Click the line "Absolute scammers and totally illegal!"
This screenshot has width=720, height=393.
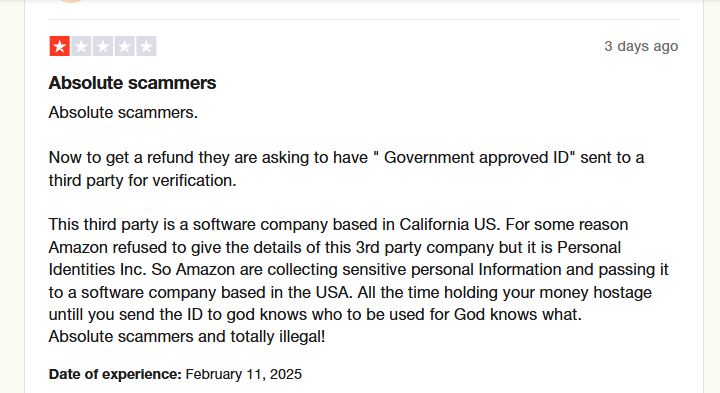click(187, 337)
